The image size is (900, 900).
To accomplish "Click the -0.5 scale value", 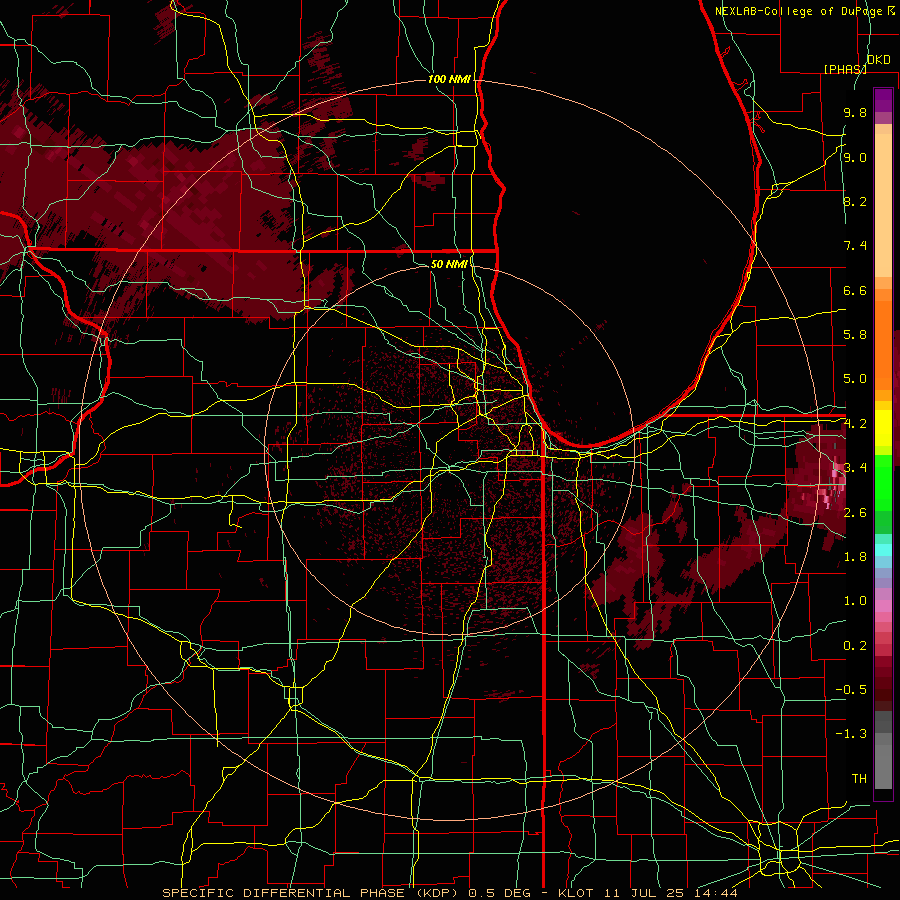I will point(851,690).
